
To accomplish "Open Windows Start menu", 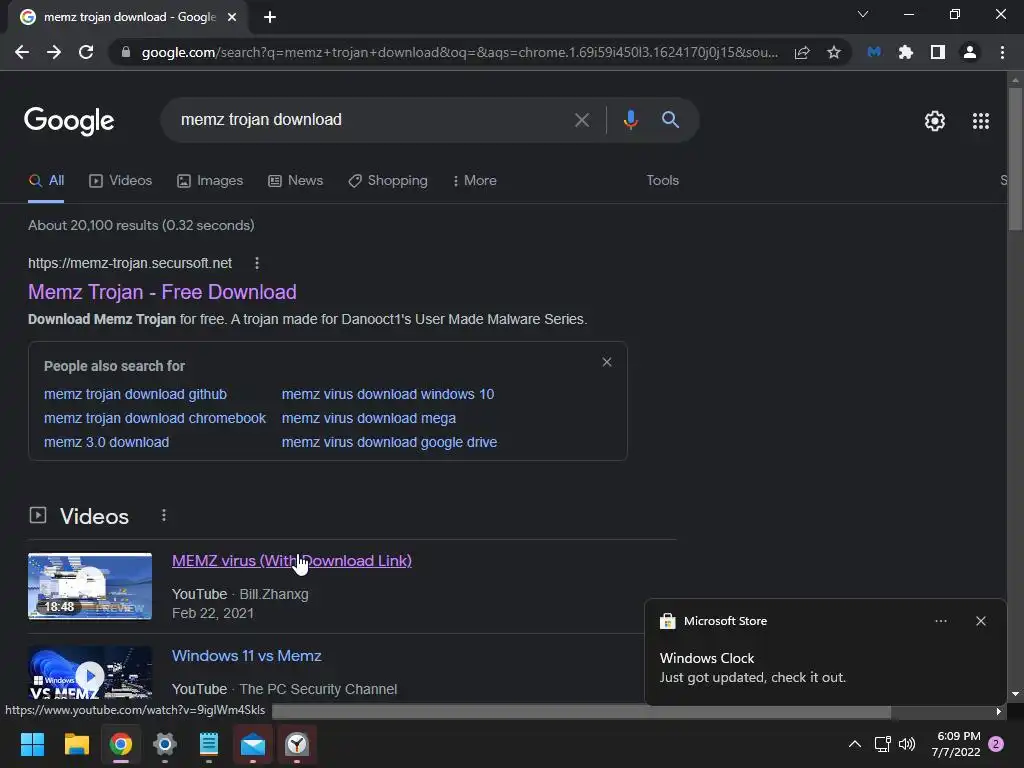I will pos(32,744).
